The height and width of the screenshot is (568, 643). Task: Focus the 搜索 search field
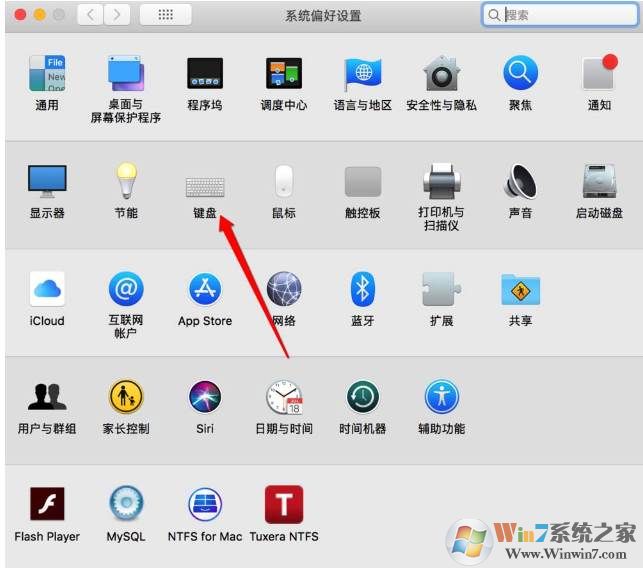click(x=560, y=15)
